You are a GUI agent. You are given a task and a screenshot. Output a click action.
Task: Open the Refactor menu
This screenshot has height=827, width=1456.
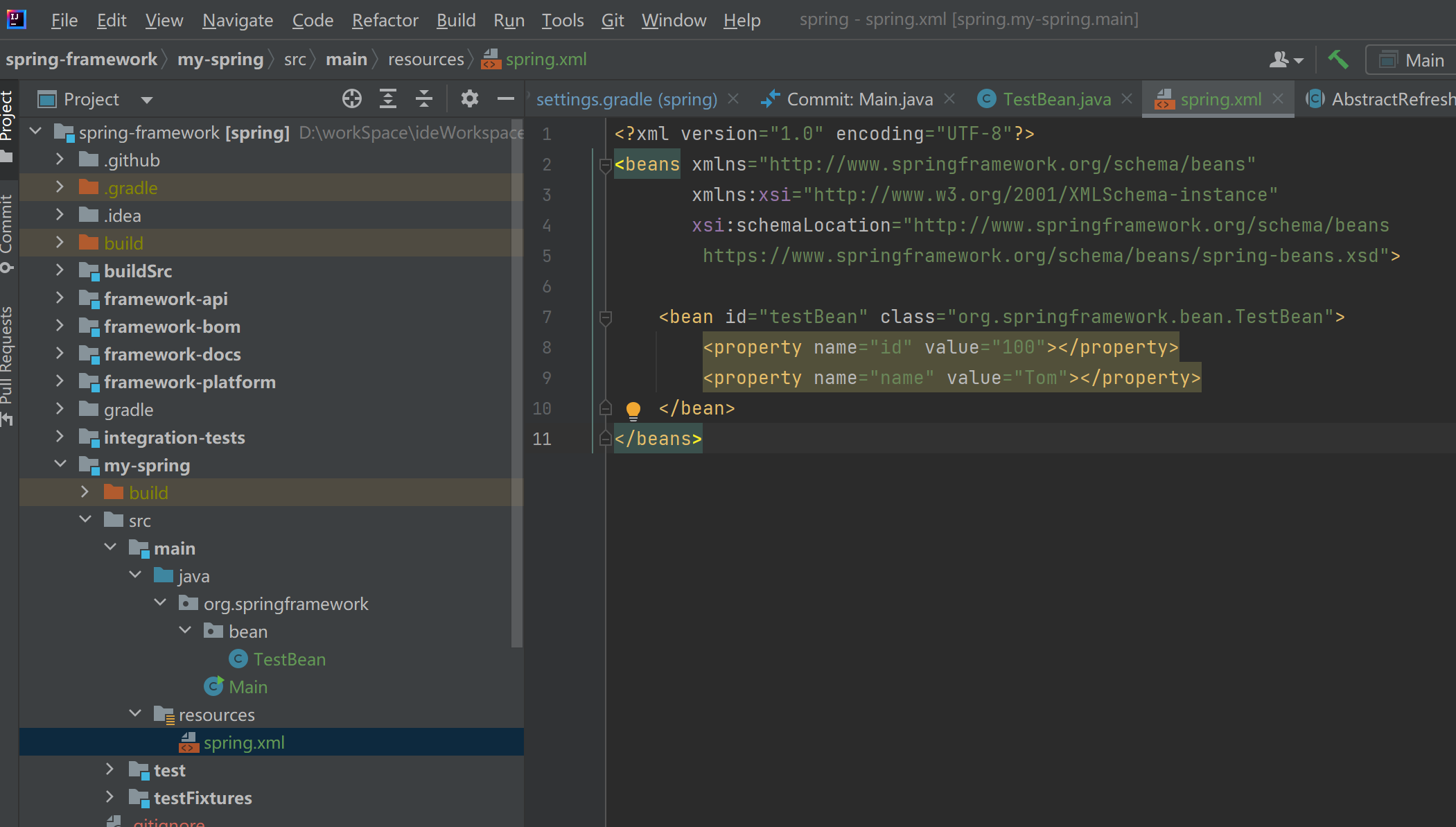point(385,20)
